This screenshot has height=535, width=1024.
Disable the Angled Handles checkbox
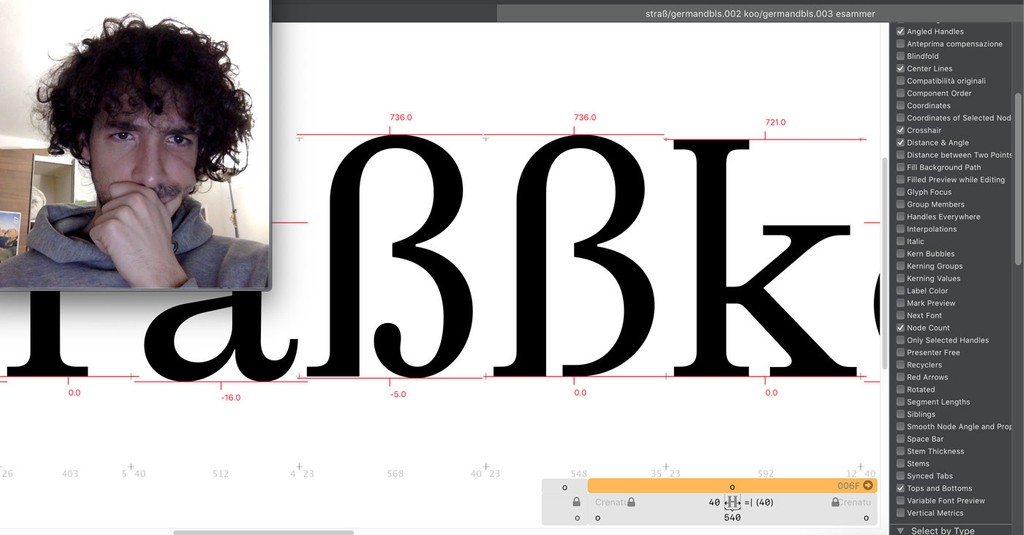(x=901, y=32)
